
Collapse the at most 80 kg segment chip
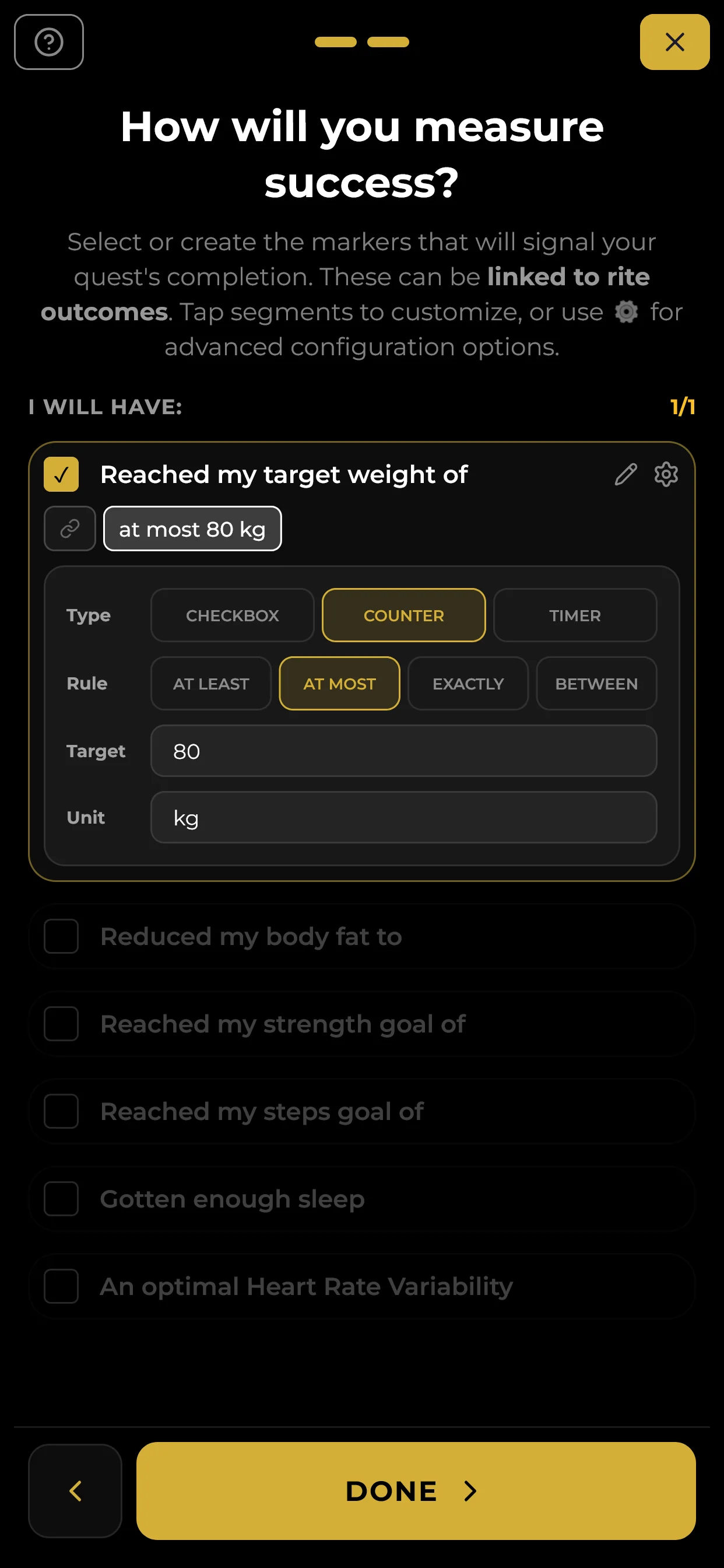point(192,528)
